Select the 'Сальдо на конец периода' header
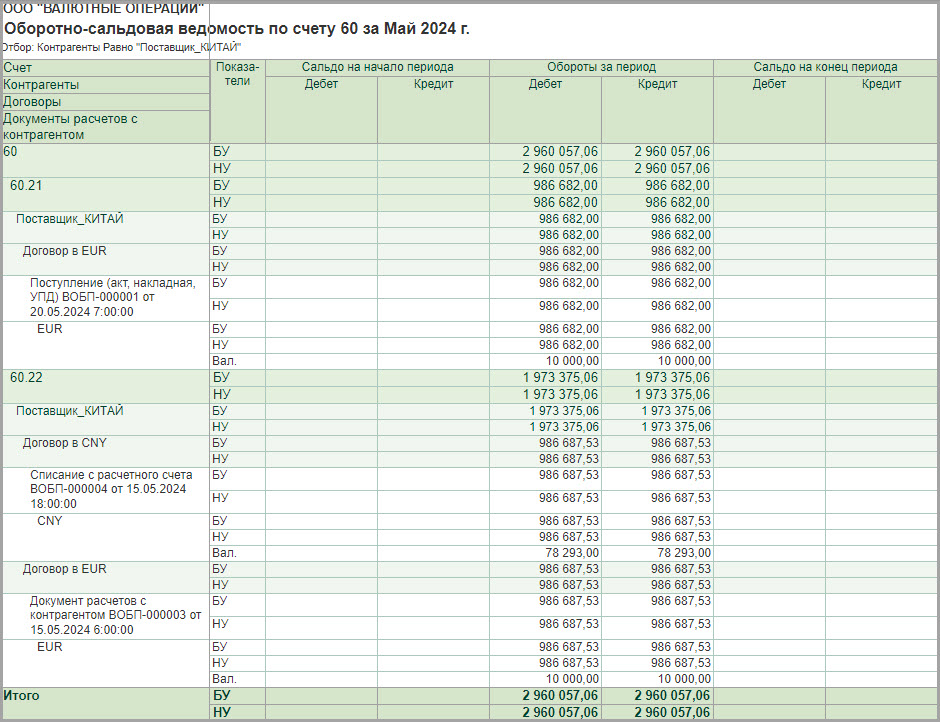 [x=825, y=67]
